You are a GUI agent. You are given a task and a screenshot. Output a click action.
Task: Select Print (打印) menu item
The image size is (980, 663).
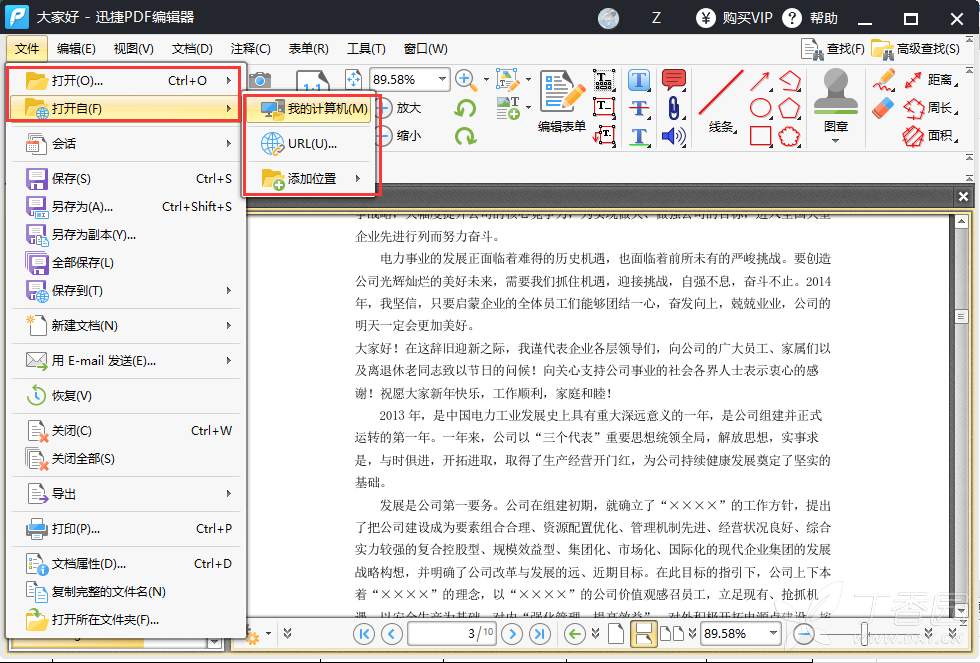tap(126, 529)
